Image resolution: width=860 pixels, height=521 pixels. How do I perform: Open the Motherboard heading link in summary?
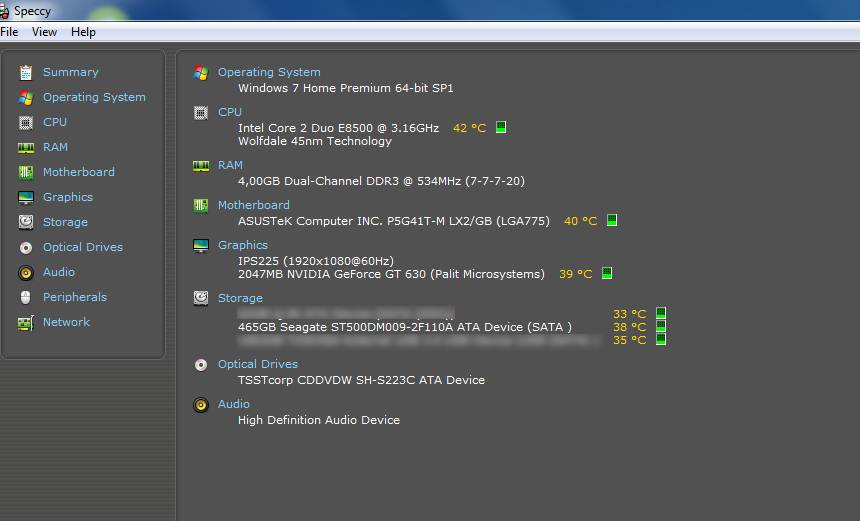click(254, 205)
